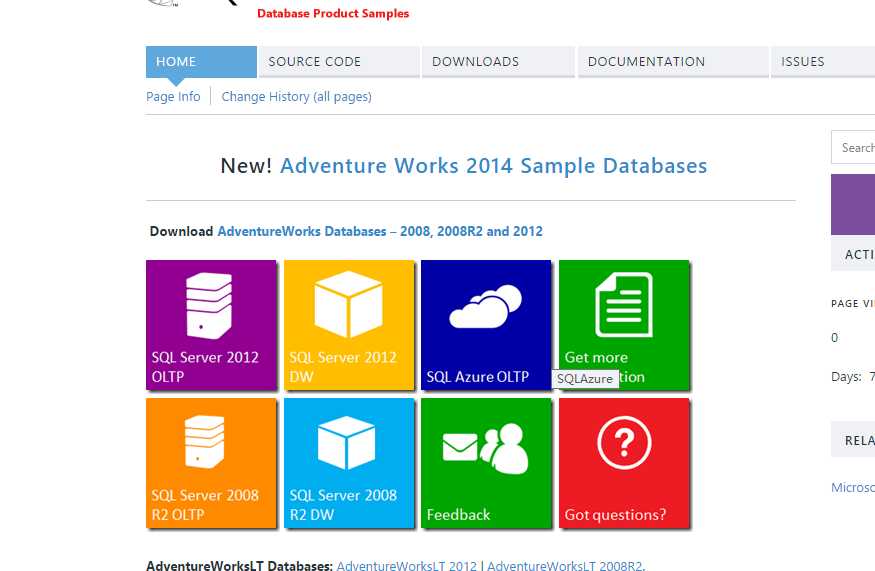
Task: Open Change History (all pages) link
Action: (296, 97)
